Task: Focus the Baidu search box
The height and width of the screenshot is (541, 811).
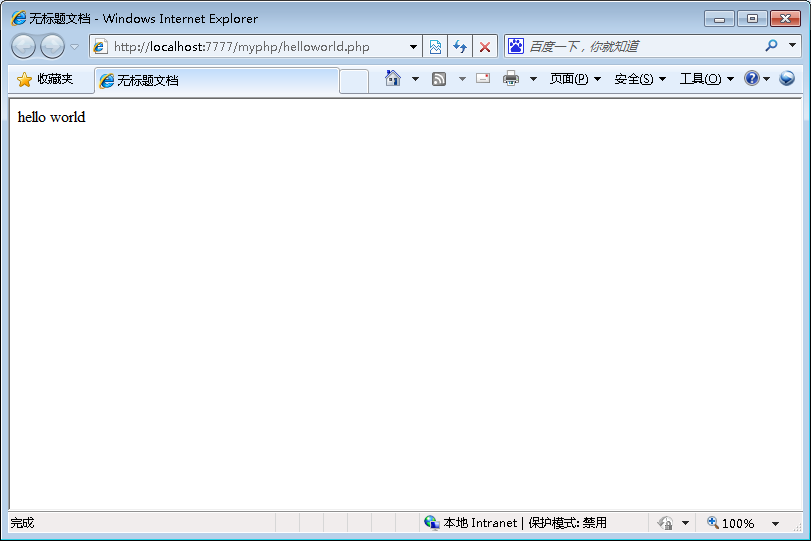Action: (x=641, y=47)
